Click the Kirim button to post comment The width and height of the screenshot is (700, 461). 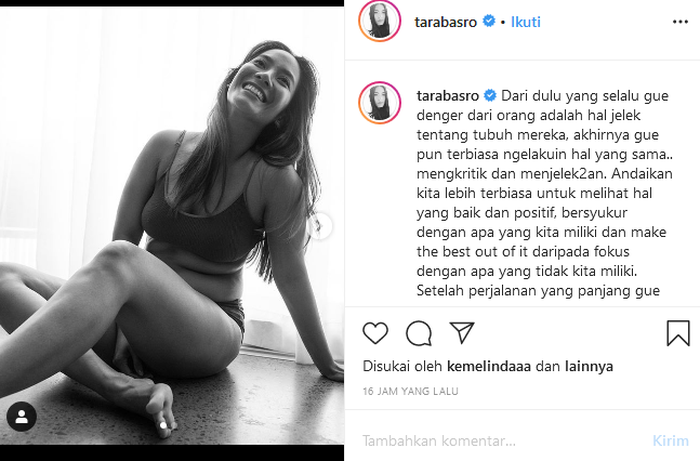tap(671, 441)
